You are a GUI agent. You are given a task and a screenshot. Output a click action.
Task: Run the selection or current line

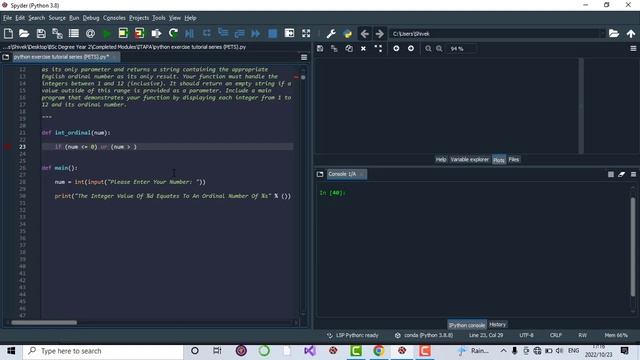coord(156,33)
